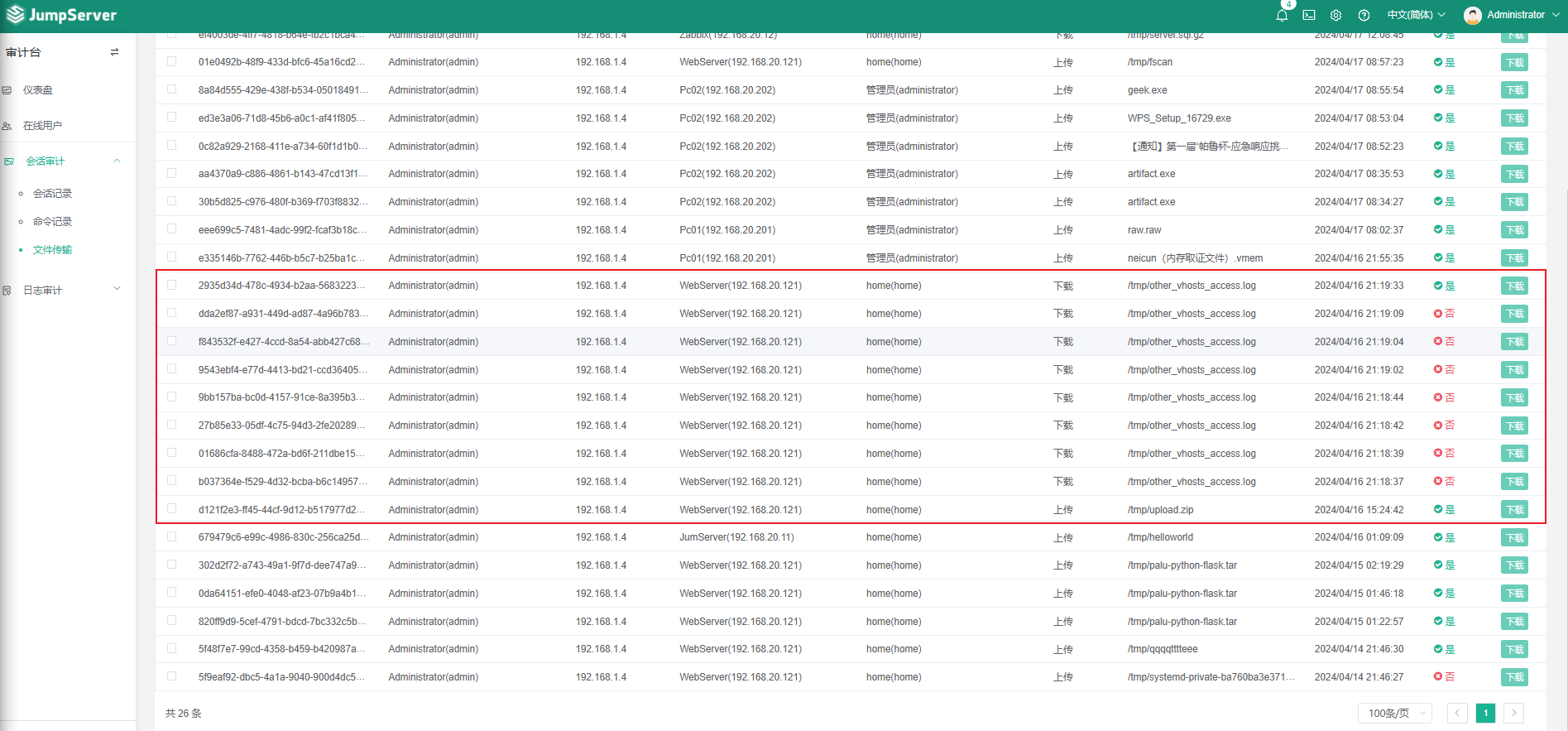Image resolution: width=1568 pixels, height=731 pixels.
Task: Open the help question mark icon
Action: [1364, 15]
